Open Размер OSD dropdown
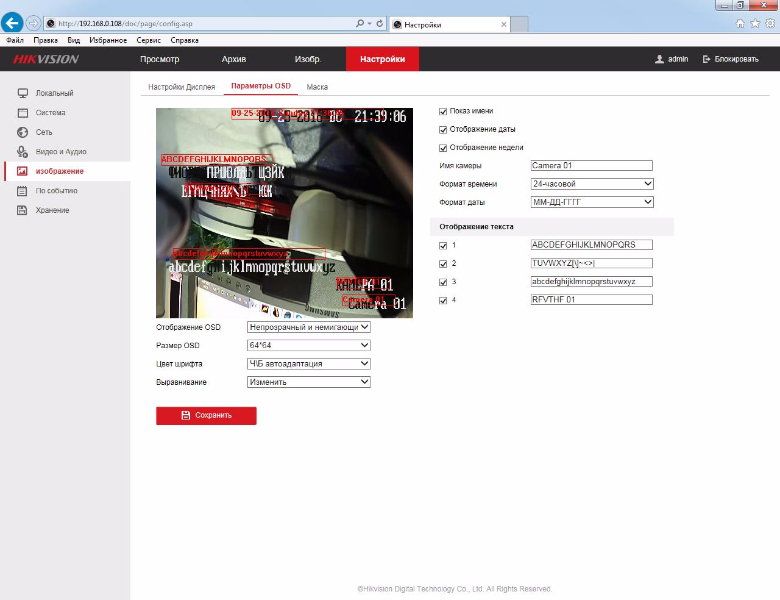 click(308, 345)
